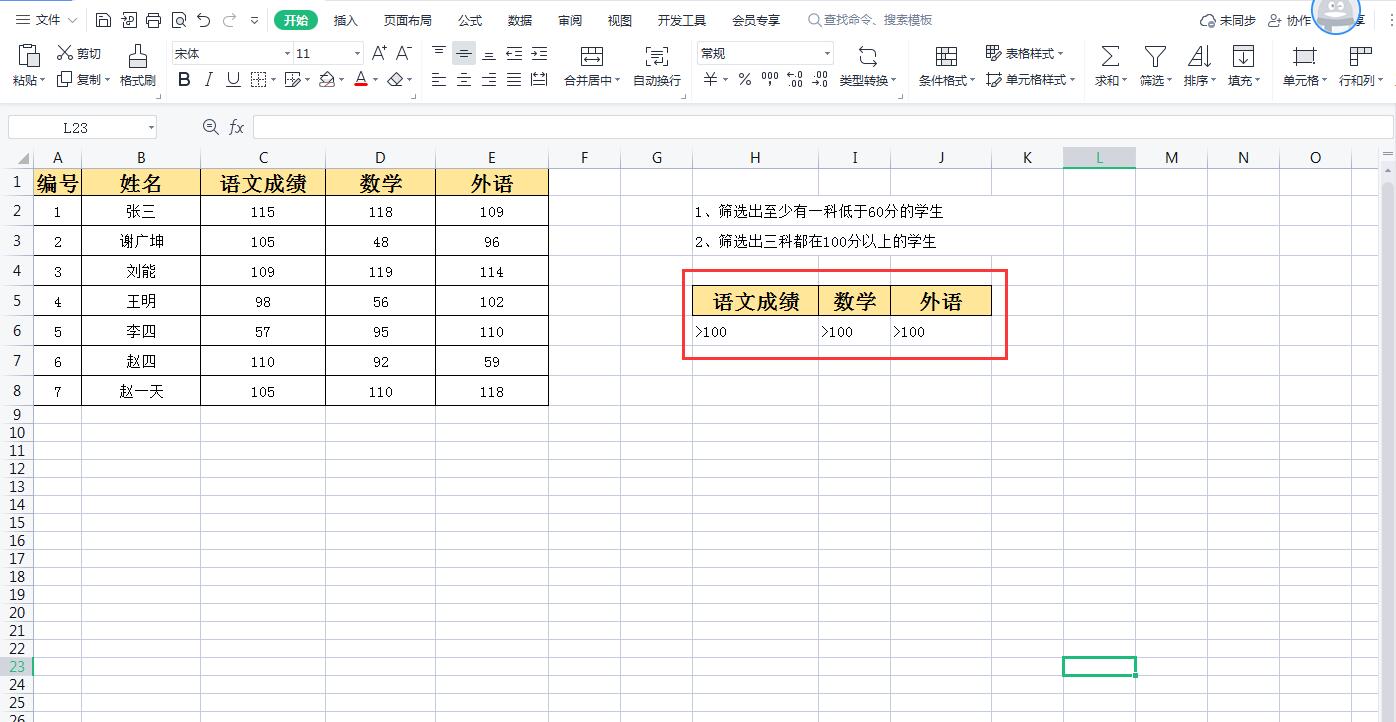The height and width of the screenshot is (722, 1396).
Task: Click the Print icon in quick access bar
Action: (x=153, y=20)
